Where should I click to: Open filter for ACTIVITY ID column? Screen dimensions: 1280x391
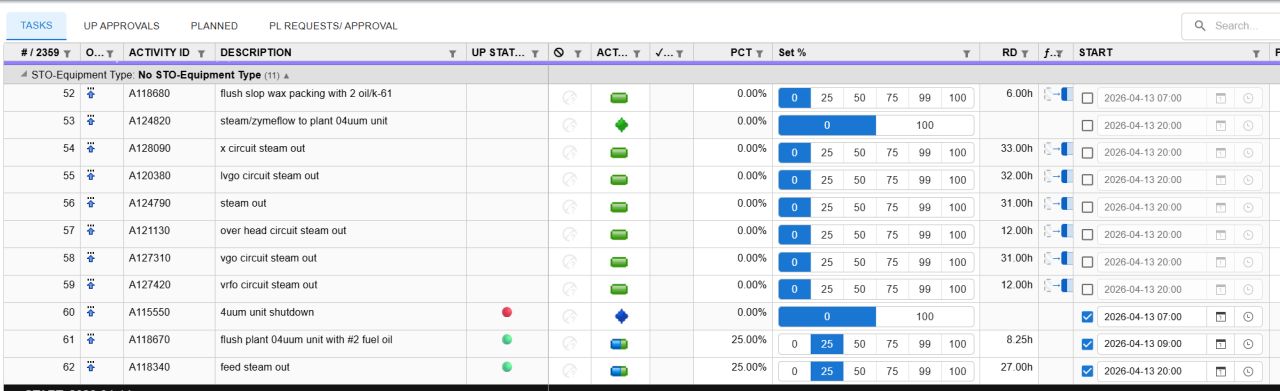point(201,53)
